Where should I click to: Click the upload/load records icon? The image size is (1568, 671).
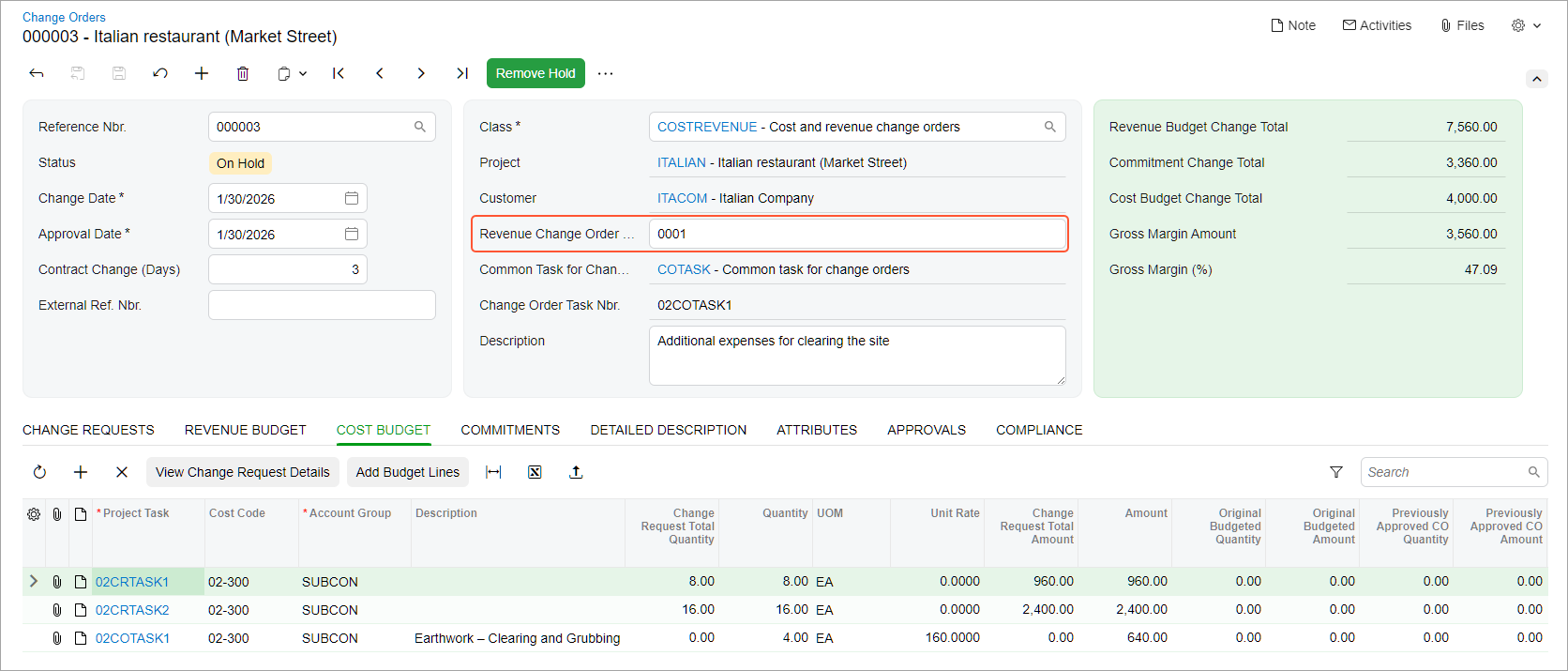[576, 472]
